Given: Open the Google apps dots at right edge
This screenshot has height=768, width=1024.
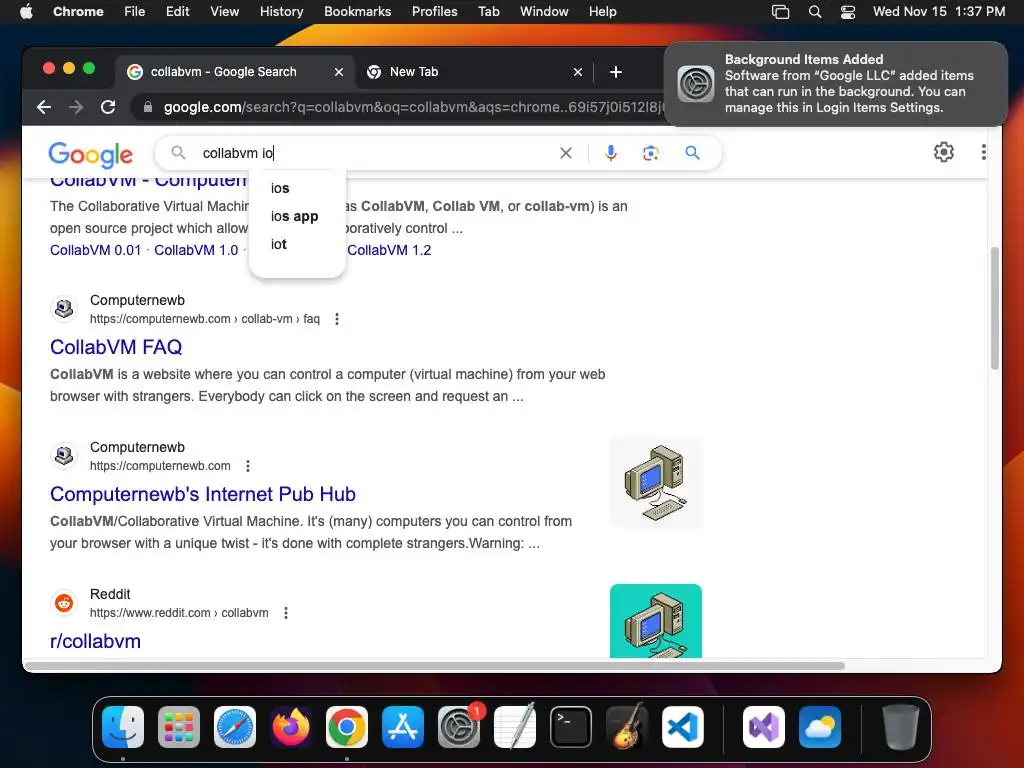Looking at the screenshot, I should [983, 152].
